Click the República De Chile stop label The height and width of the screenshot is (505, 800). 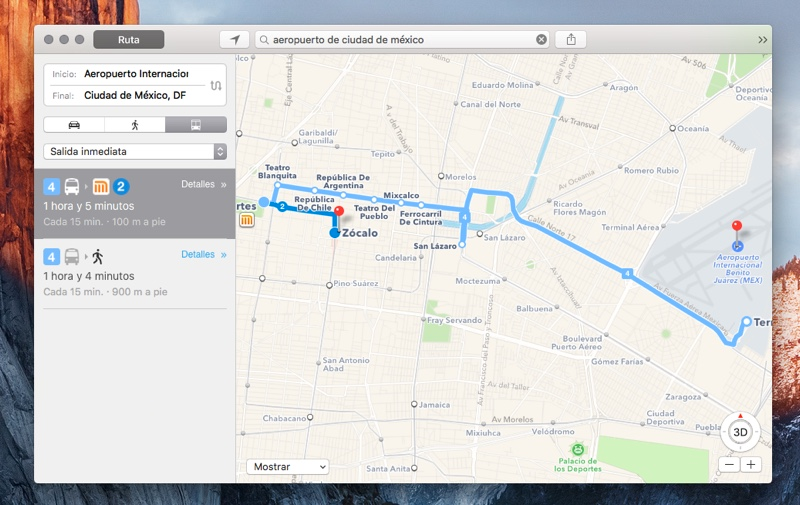tap(314, 204)
